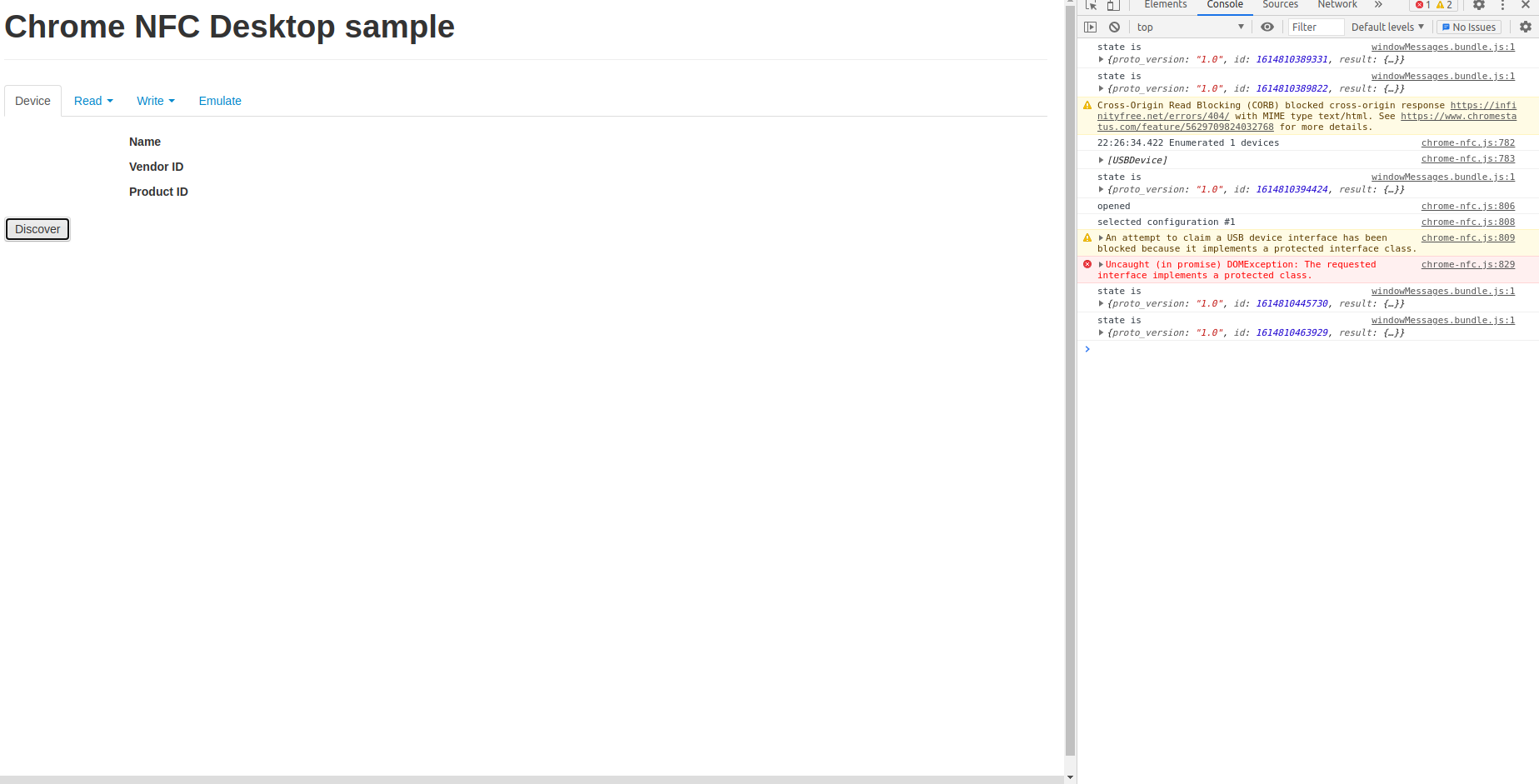Open the chrome-nfc.js:782 source link
This screenshot has height=784, width=1539.
(x=1468, y=143)
